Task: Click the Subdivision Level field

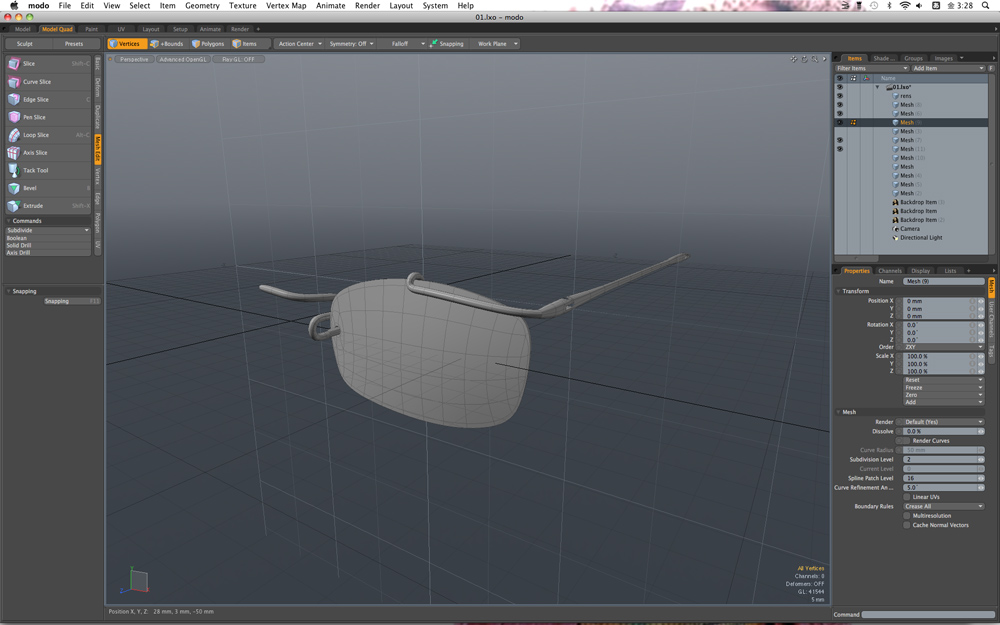Action: (943, 460)
